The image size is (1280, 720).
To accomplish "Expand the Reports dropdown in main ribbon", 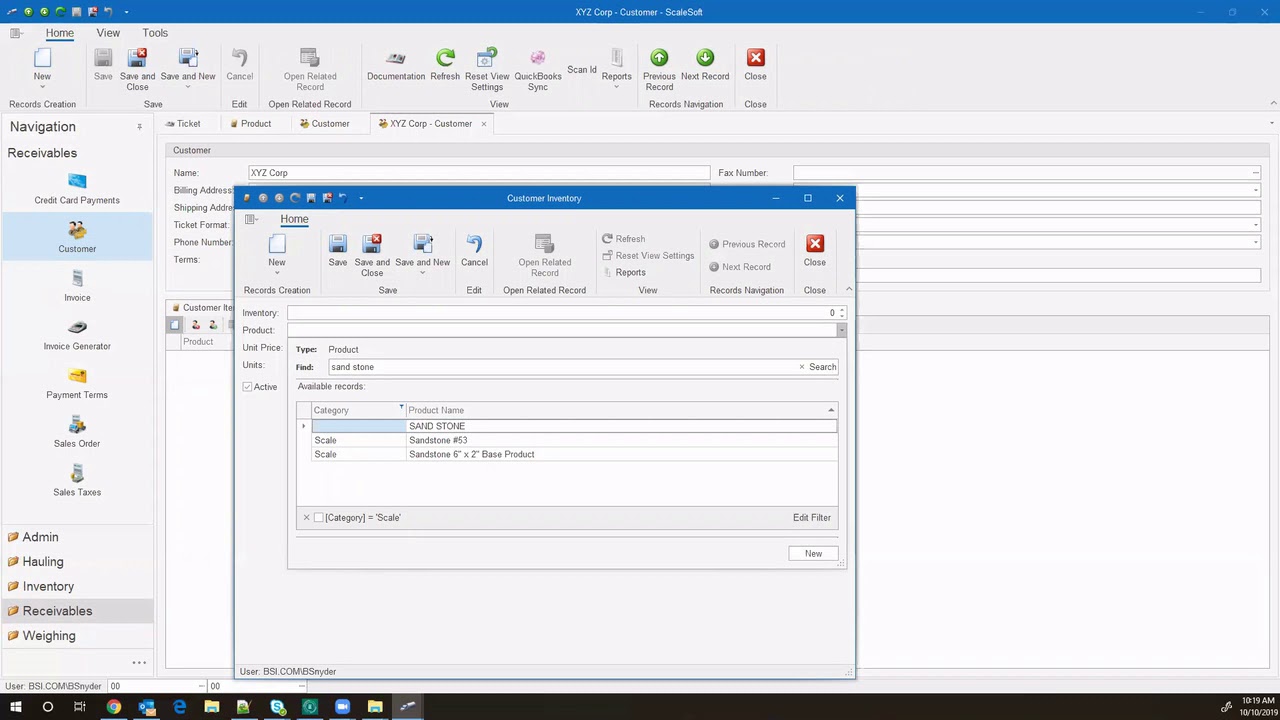I will click(617, 87).
